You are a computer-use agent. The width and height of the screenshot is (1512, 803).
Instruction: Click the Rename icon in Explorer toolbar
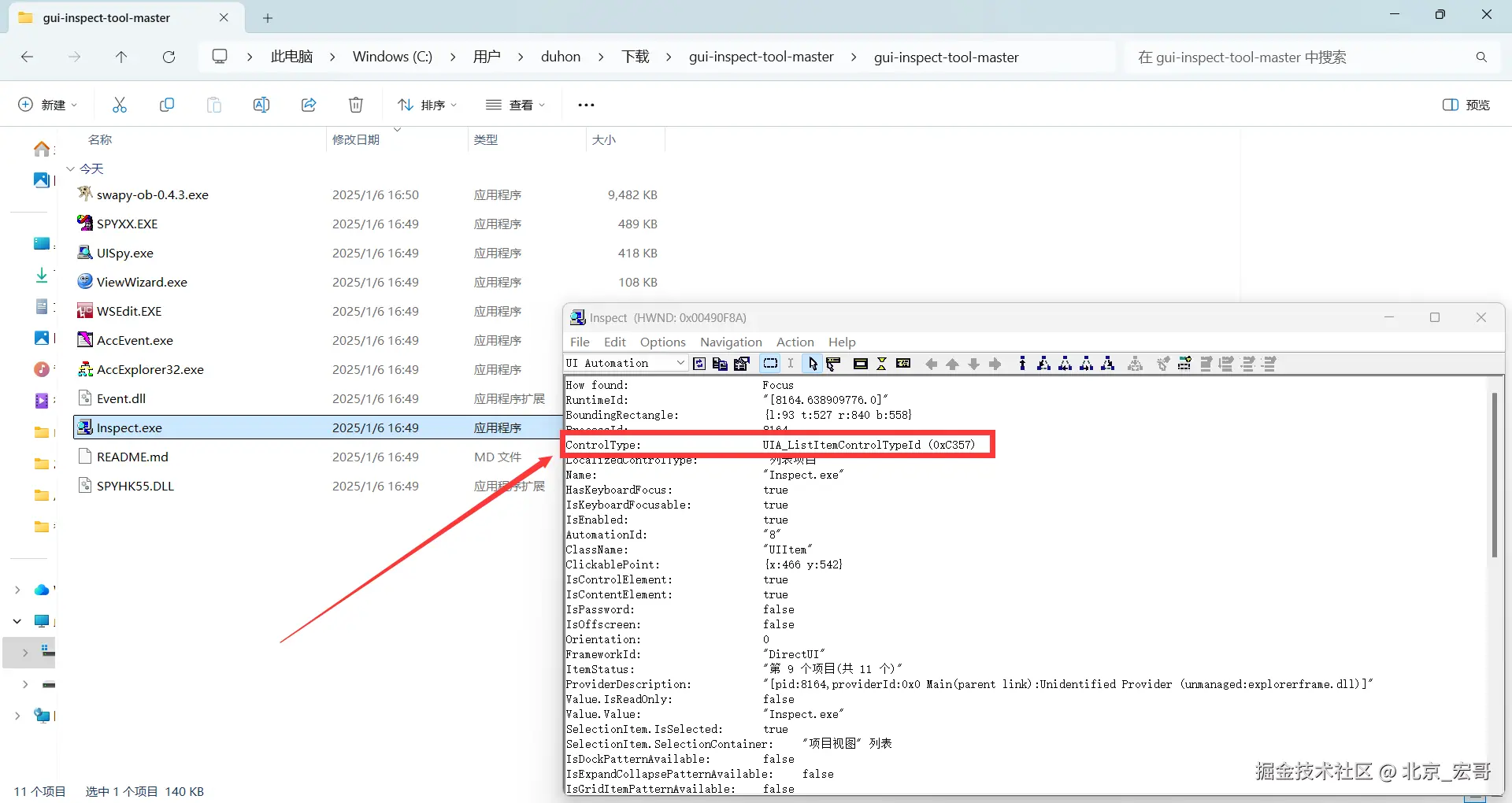(x=261, y=105)
